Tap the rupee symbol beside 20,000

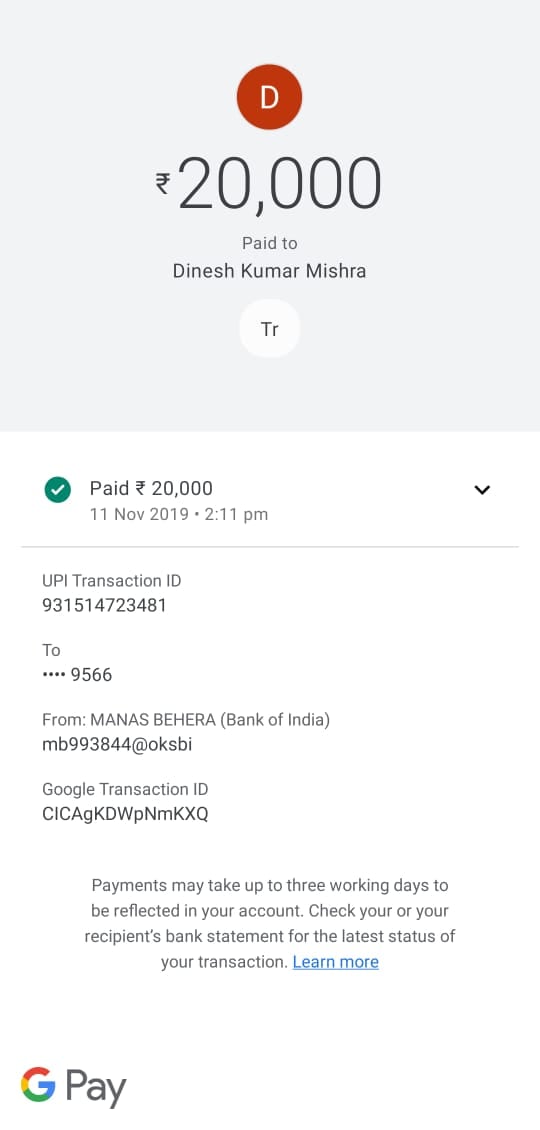[x=164, y=184]
